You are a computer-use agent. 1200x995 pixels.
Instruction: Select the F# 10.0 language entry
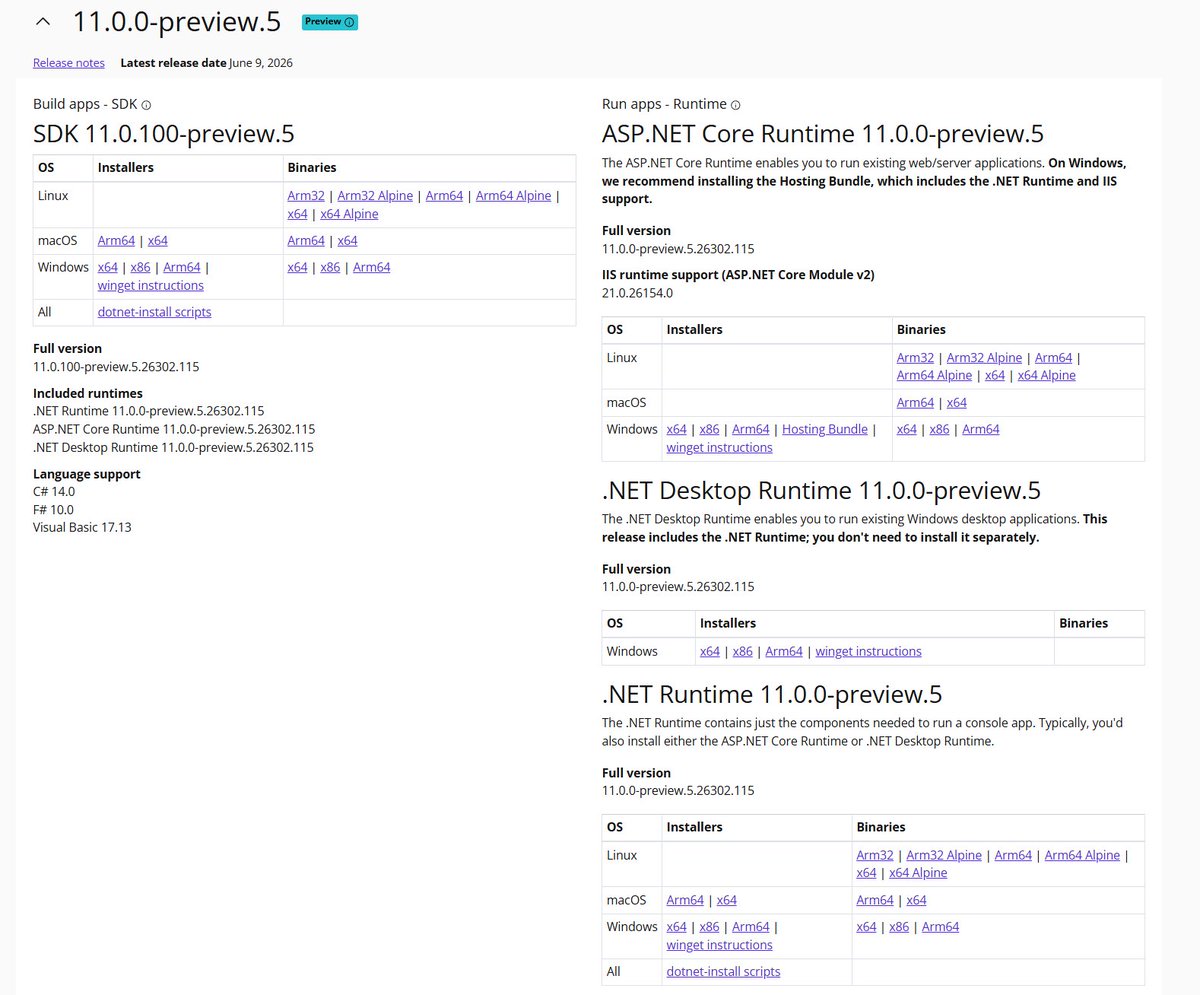point(53,510)
